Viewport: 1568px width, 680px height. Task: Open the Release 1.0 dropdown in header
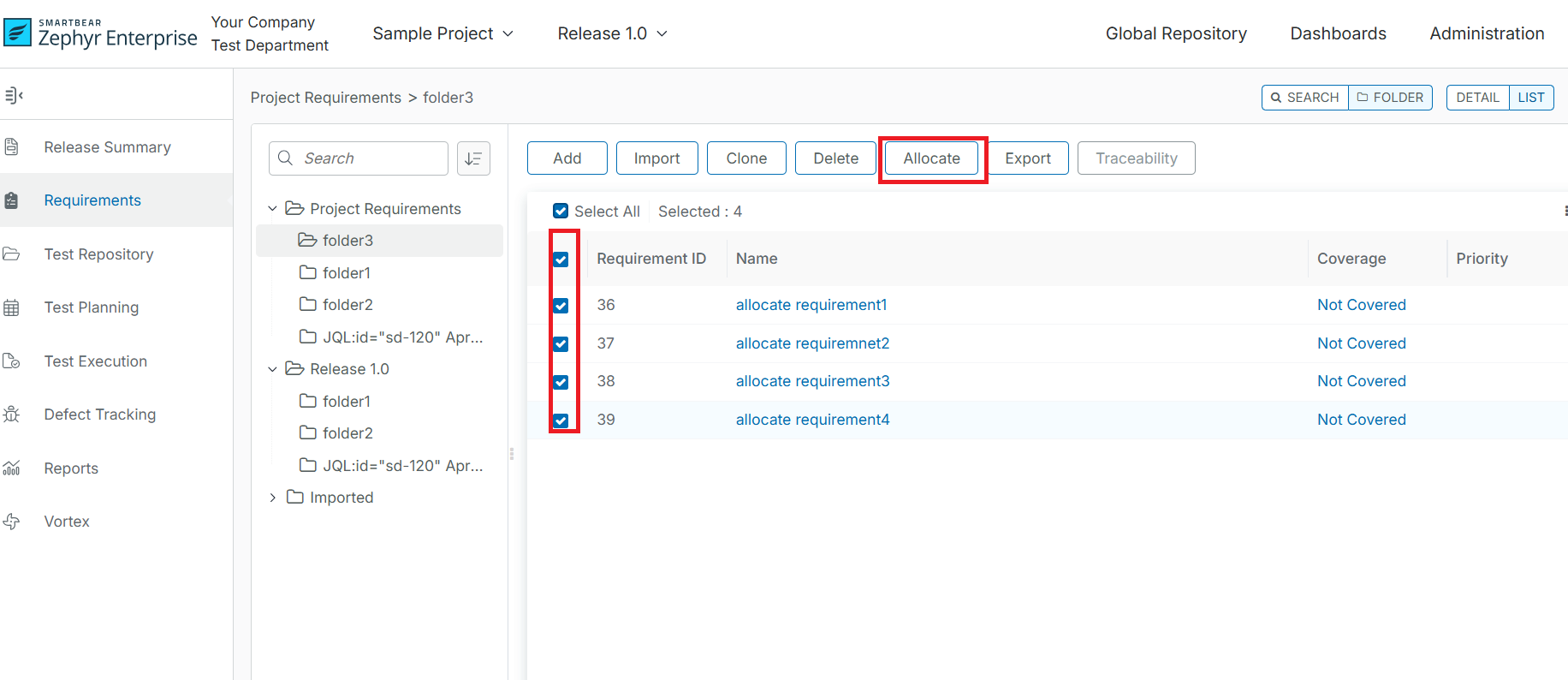612,33
